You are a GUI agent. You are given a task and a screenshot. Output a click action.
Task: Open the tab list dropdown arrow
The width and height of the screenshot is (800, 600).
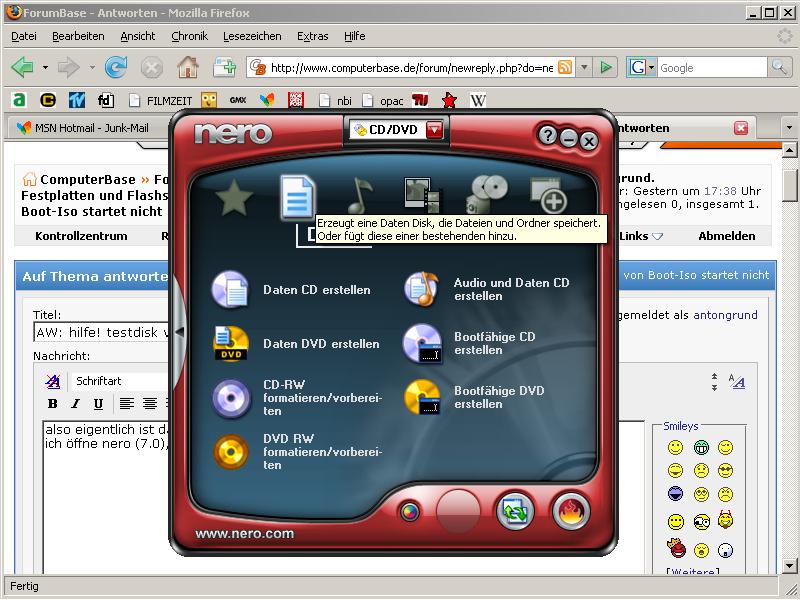tap(789, 128)
